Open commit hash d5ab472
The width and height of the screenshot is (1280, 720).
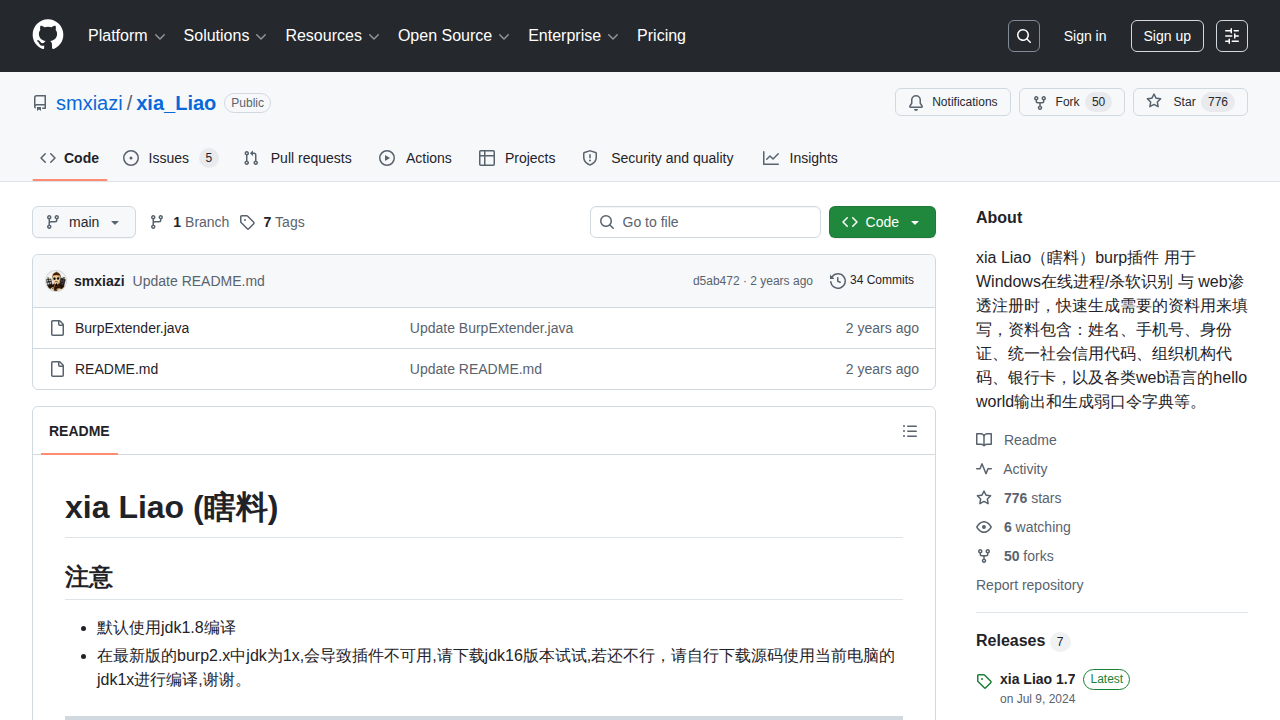[716, 281]
